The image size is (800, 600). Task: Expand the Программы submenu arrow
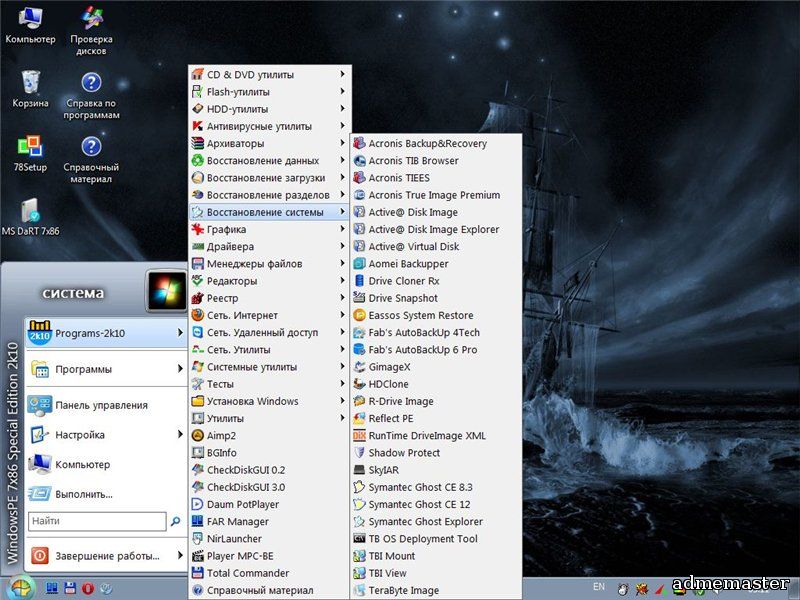click(180, 368)
